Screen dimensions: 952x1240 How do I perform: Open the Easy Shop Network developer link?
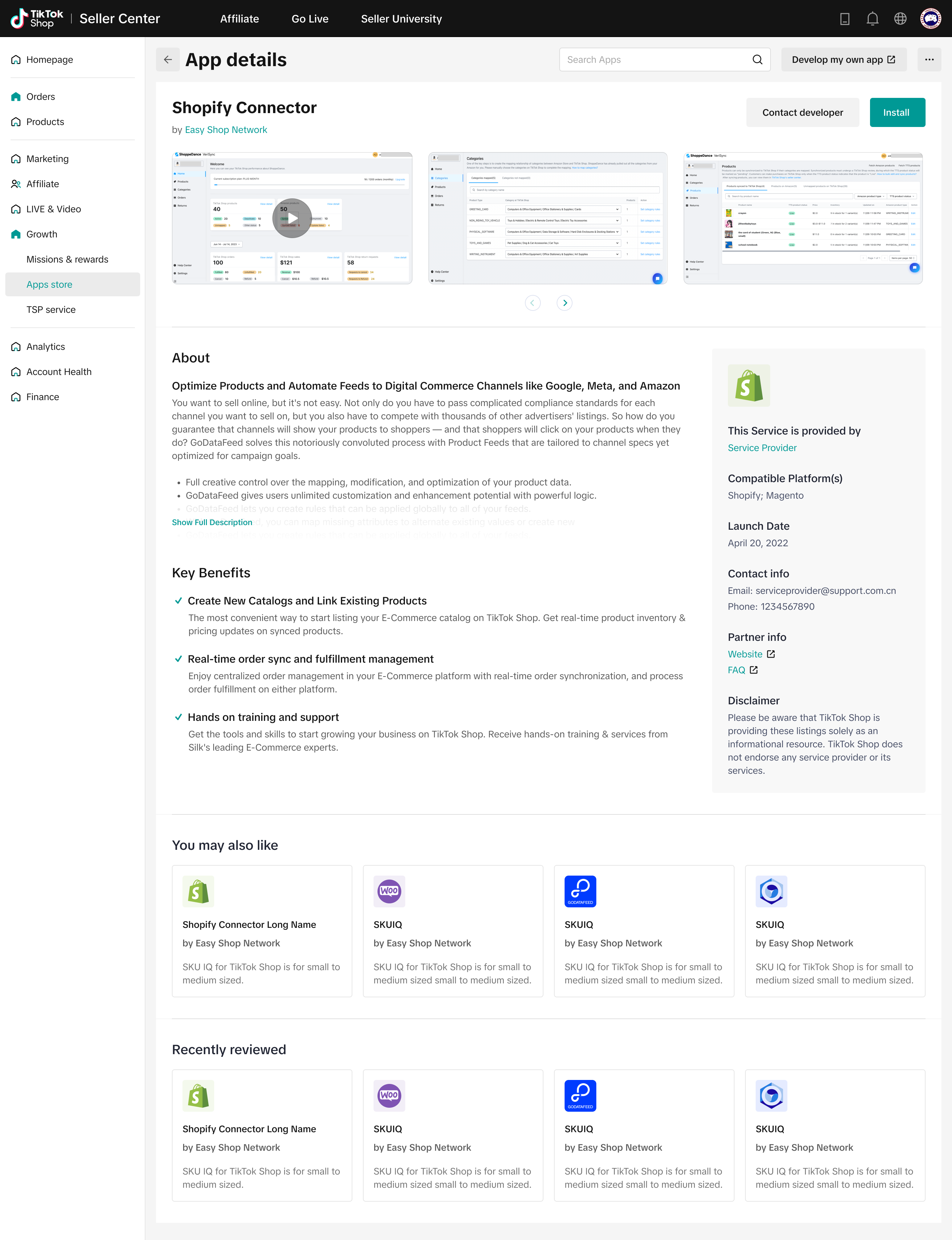(225, 130)
